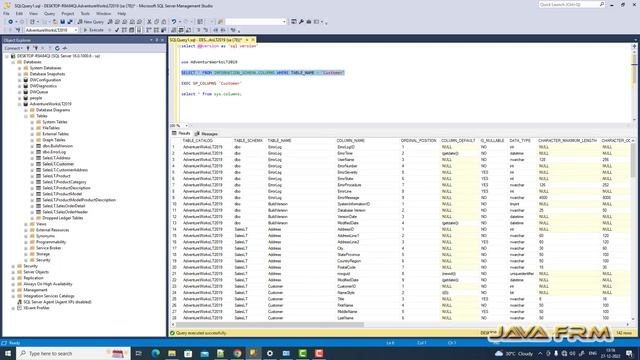
Task: Click the Paste toolbar icon
Action: click(164, 22)
